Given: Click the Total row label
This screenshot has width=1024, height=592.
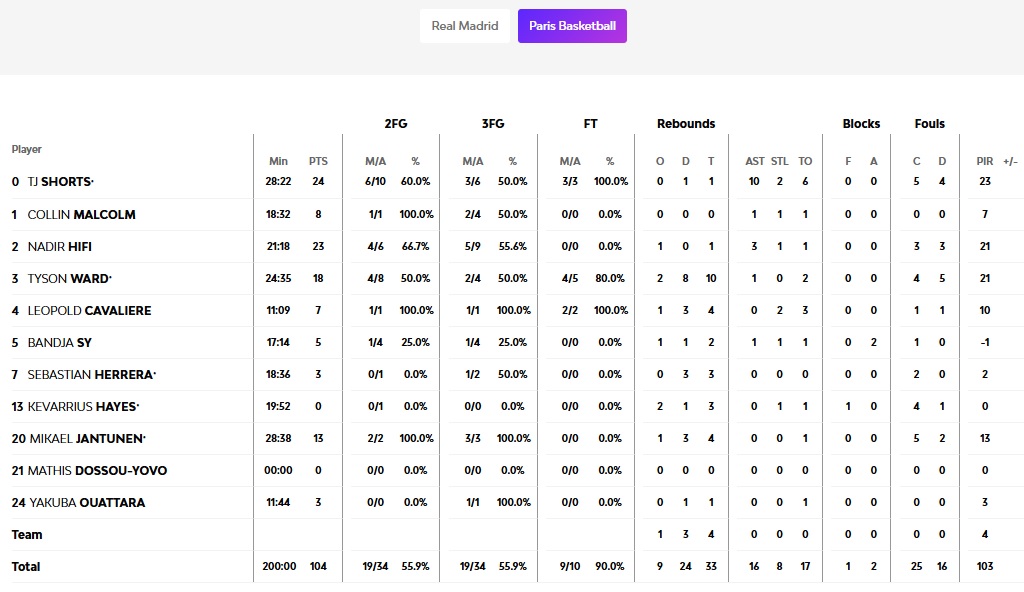Looking at the screenshot, I should (x=26, y=566).
